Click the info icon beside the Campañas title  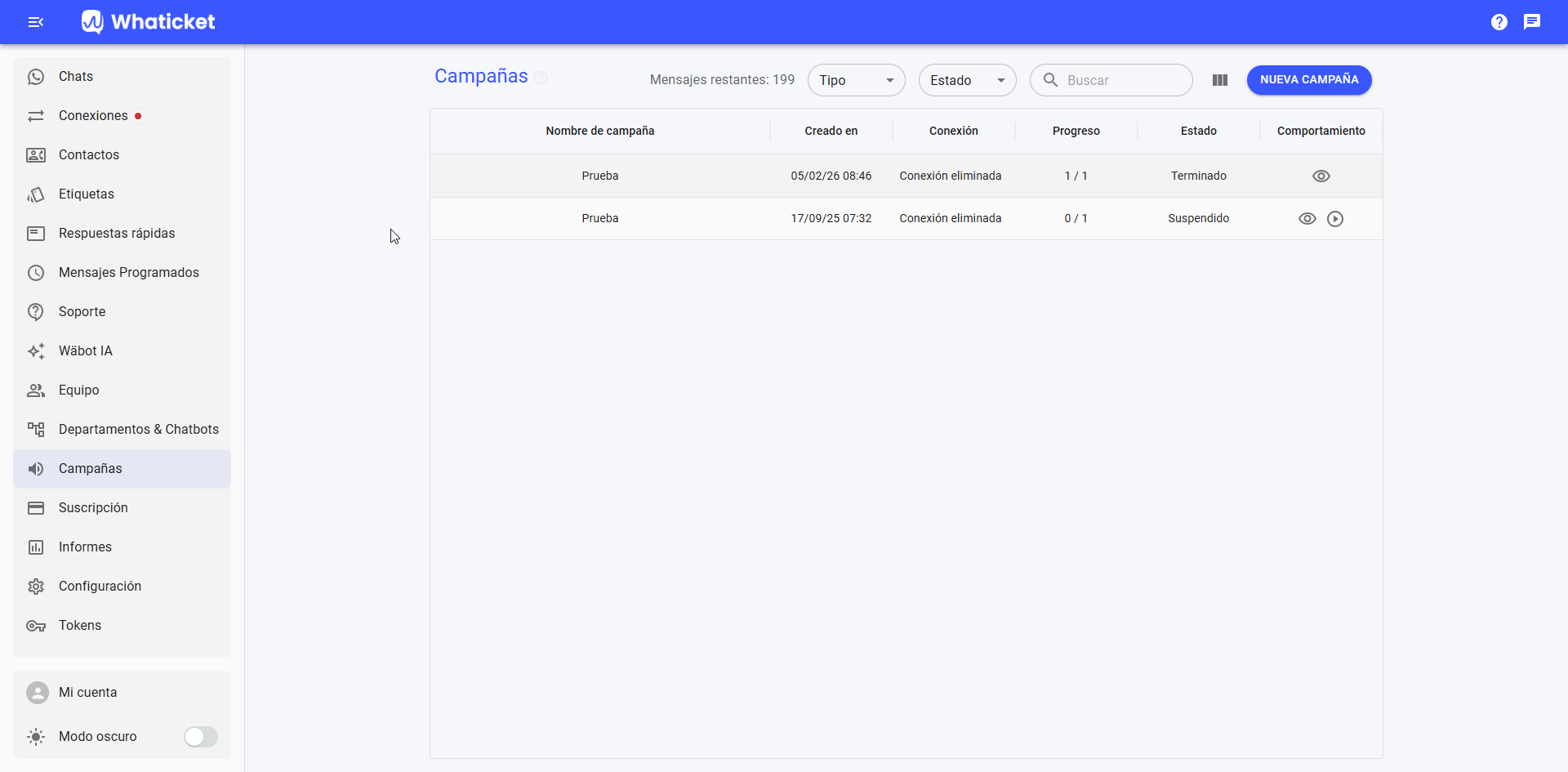click(541, 78)
